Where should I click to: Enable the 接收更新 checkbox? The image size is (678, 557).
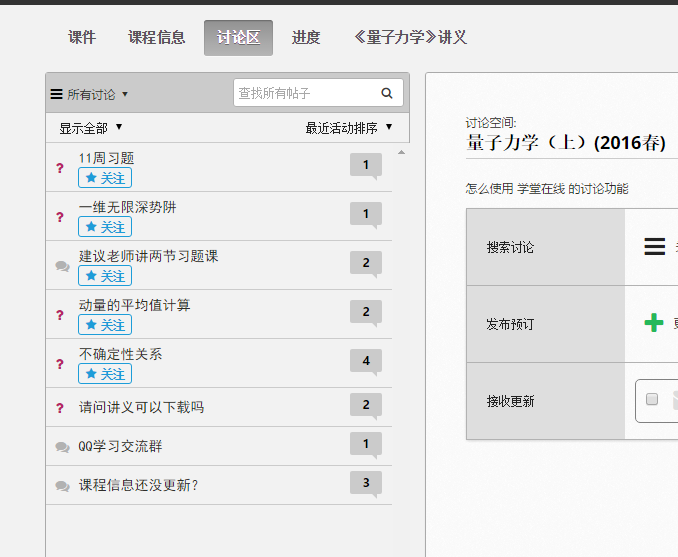(652, 400)
